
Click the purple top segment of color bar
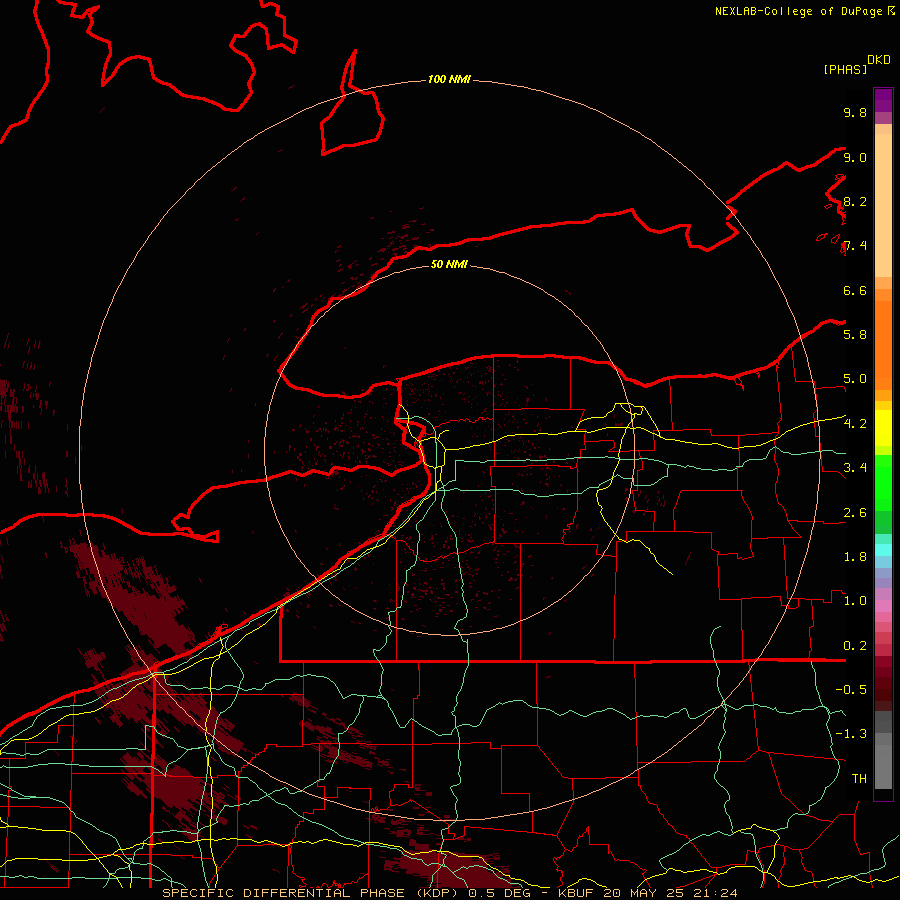click(x=883, y=100)
